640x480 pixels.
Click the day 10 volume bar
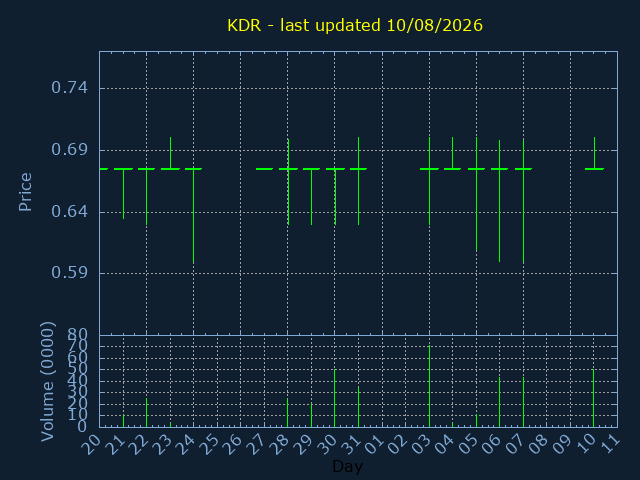(593, 398)
